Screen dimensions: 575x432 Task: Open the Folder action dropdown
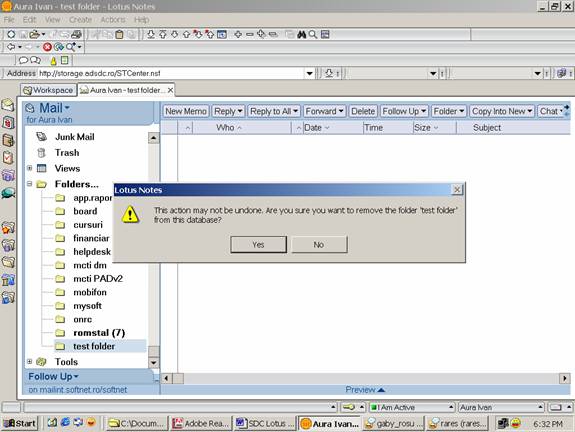tap(449, 111)
